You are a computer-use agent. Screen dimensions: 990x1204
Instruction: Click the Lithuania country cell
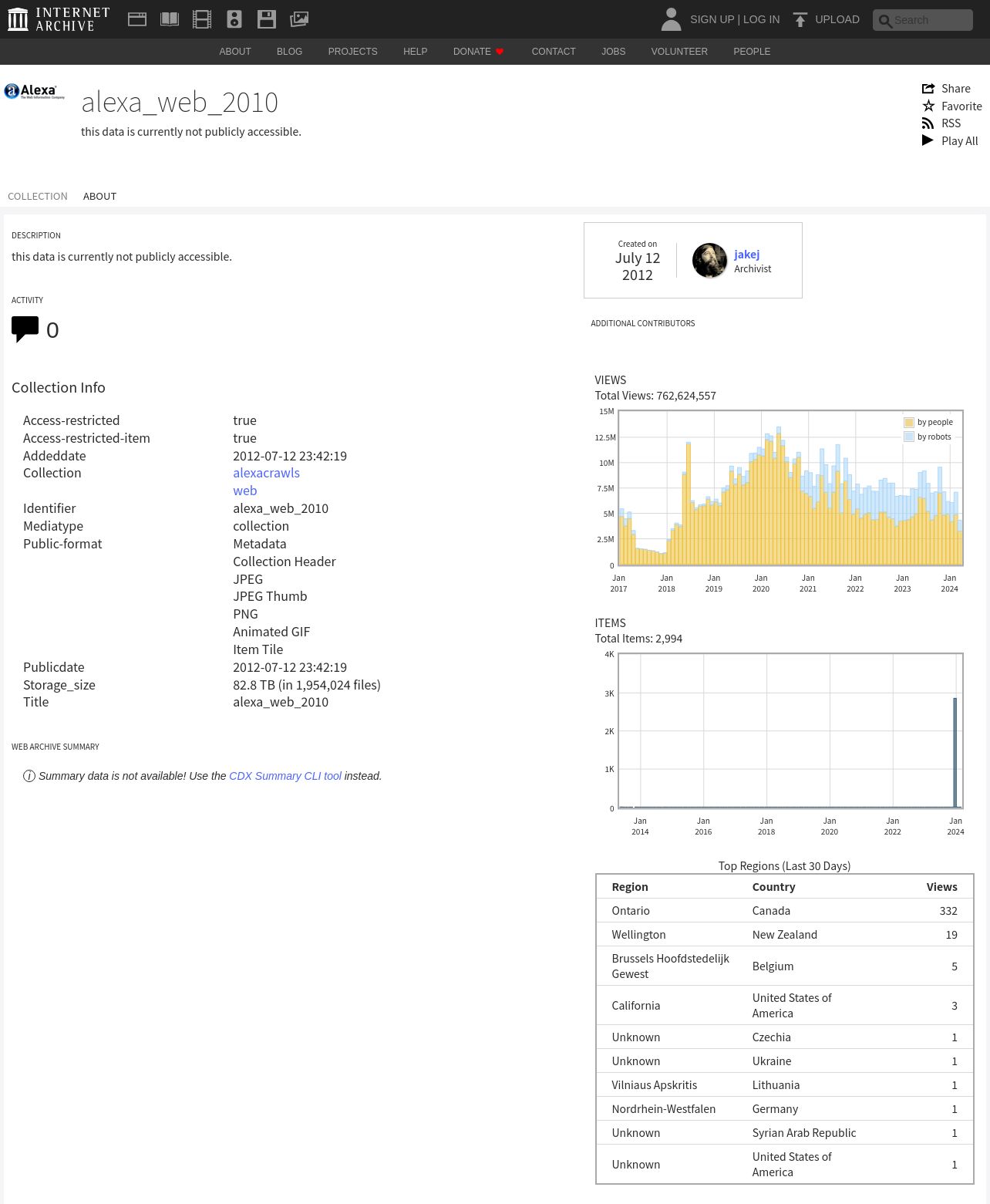[776, 1085]
